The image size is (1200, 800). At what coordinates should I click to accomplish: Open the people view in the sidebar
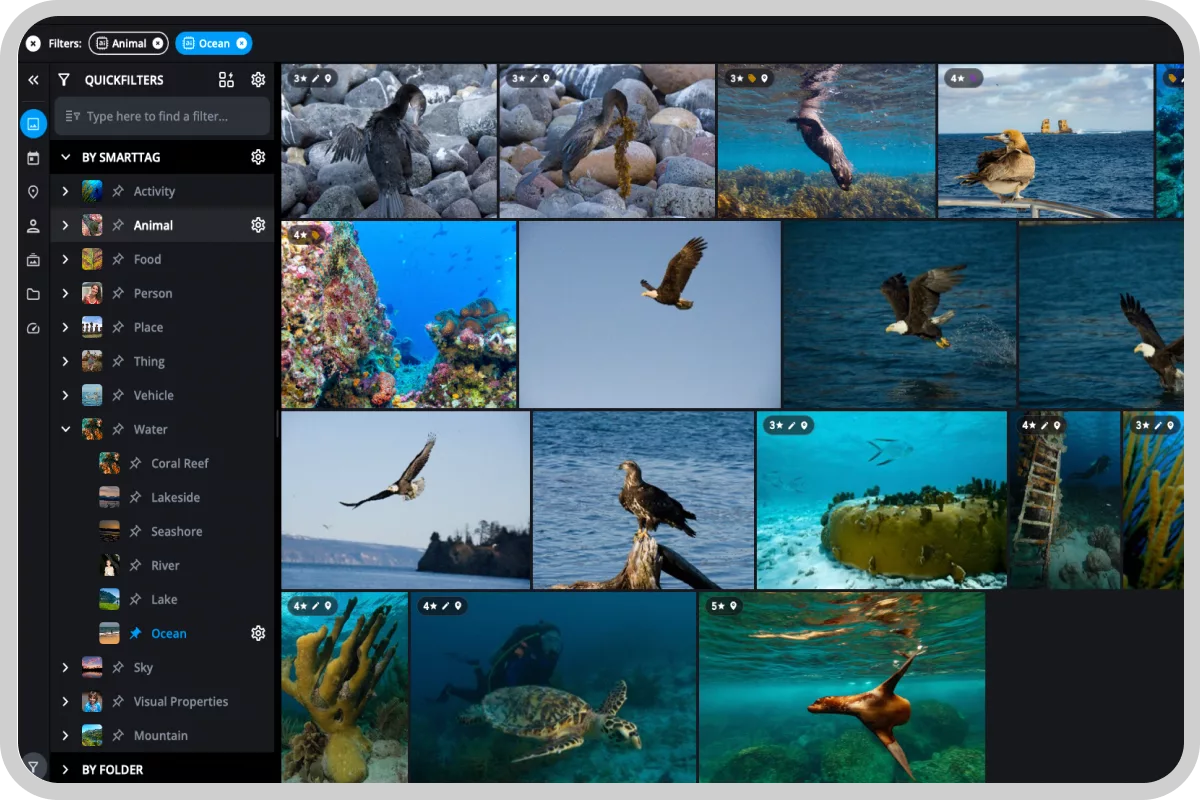pyautogui.click(x=33, y=226)
